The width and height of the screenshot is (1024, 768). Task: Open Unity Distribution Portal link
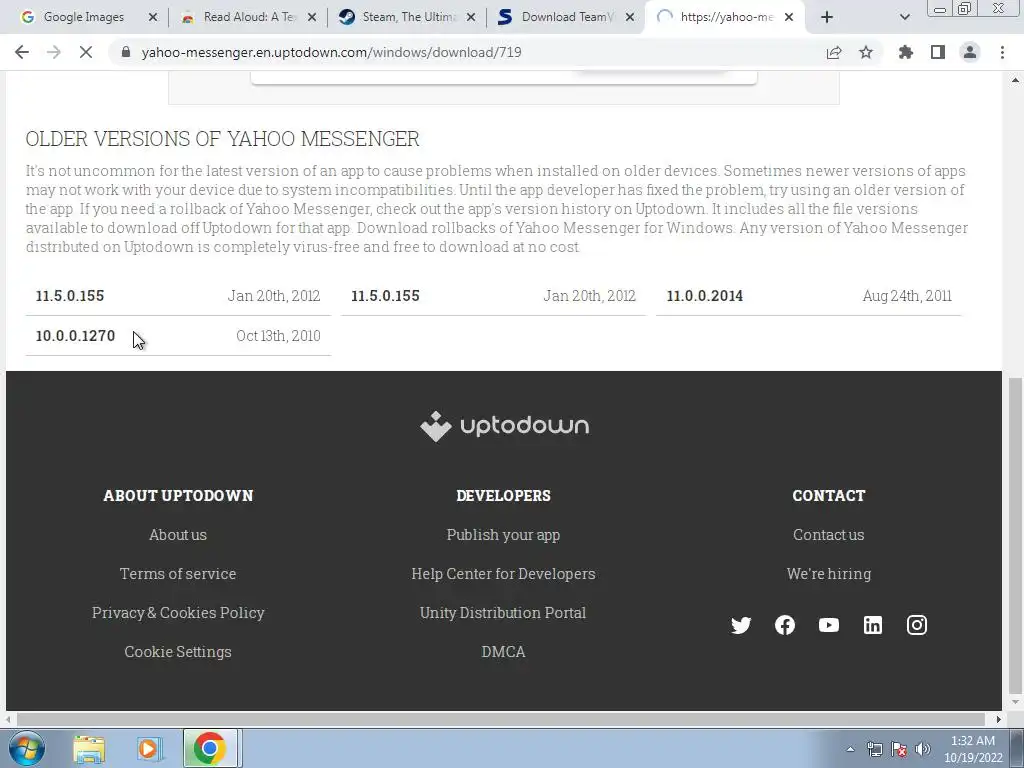click(x=503, y=613)
